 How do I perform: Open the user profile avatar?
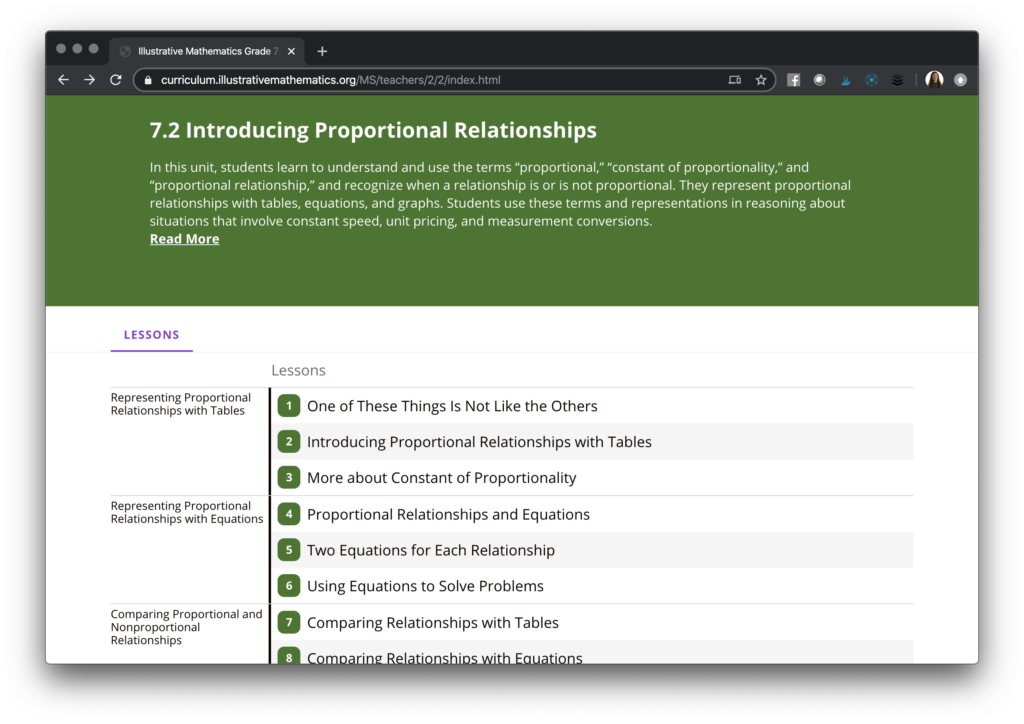(x=934, y=80)
